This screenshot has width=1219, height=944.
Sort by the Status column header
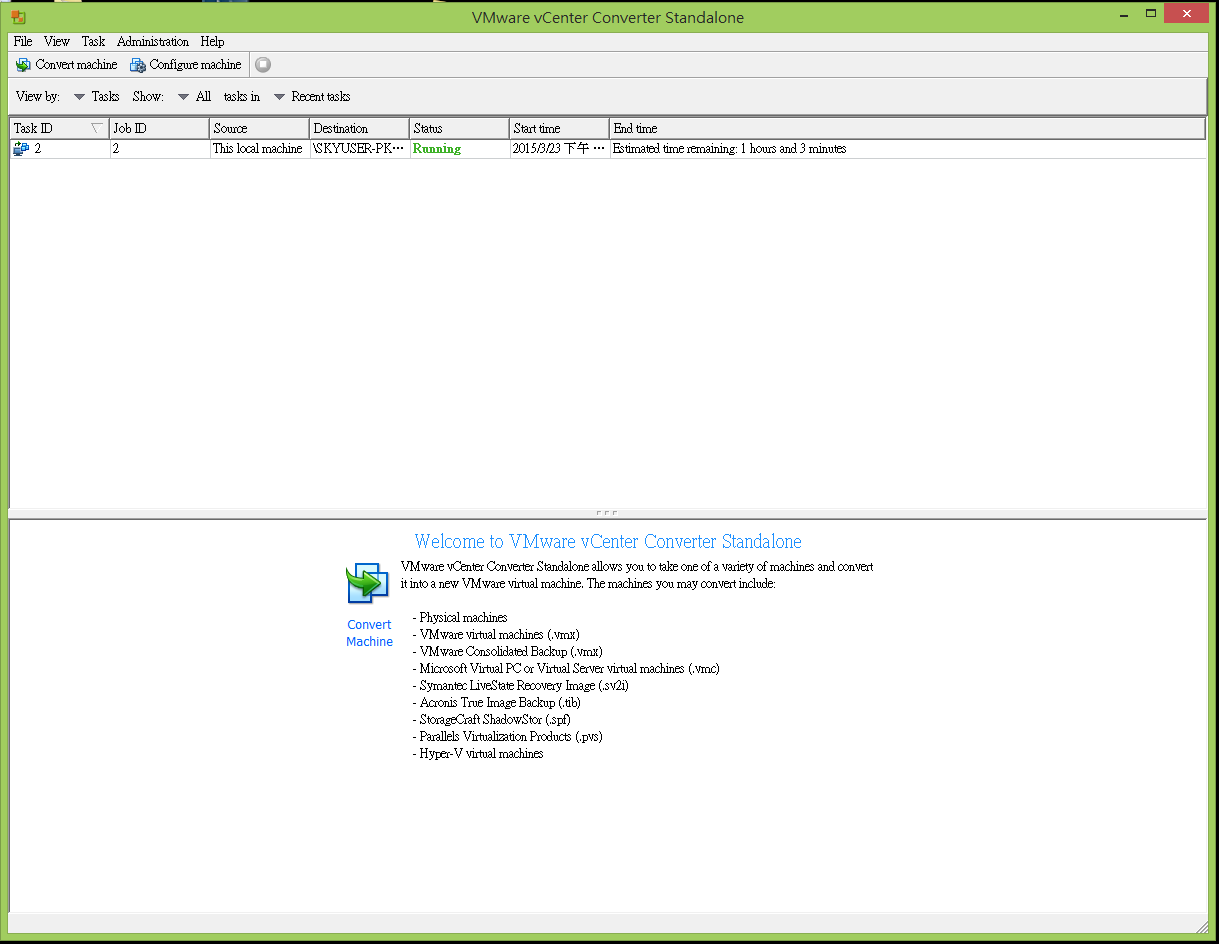point(460,129)
